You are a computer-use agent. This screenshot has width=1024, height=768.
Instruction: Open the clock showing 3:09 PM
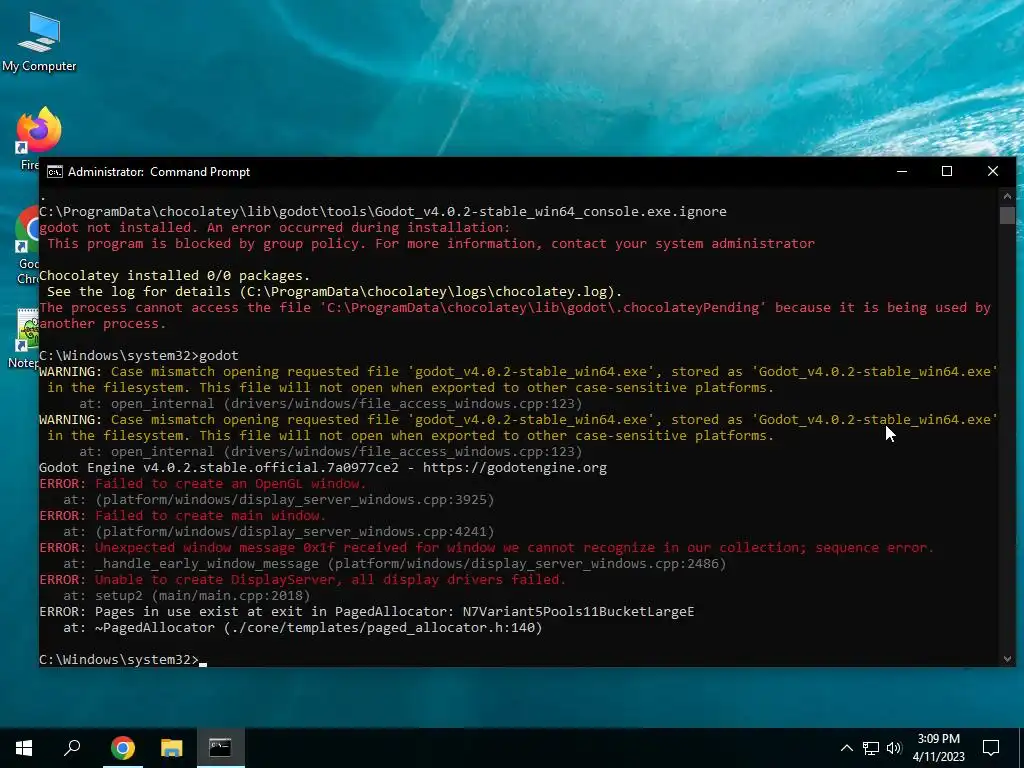[938, 748]
